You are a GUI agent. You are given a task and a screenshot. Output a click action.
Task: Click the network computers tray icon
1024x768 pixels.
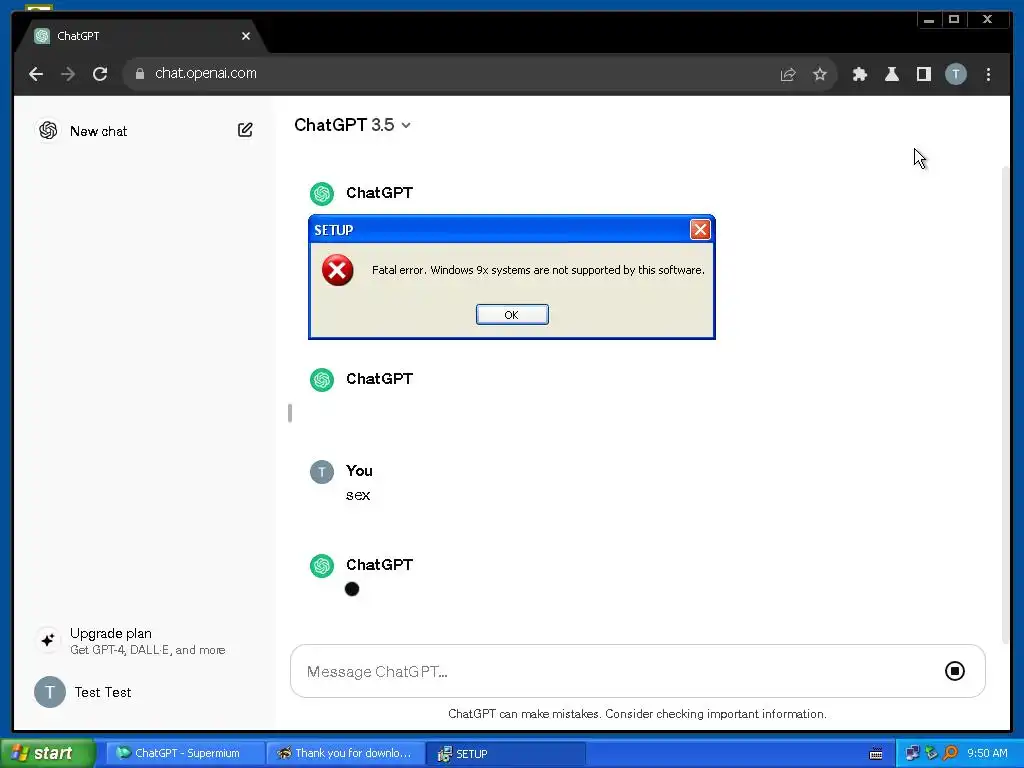(912, 753)
